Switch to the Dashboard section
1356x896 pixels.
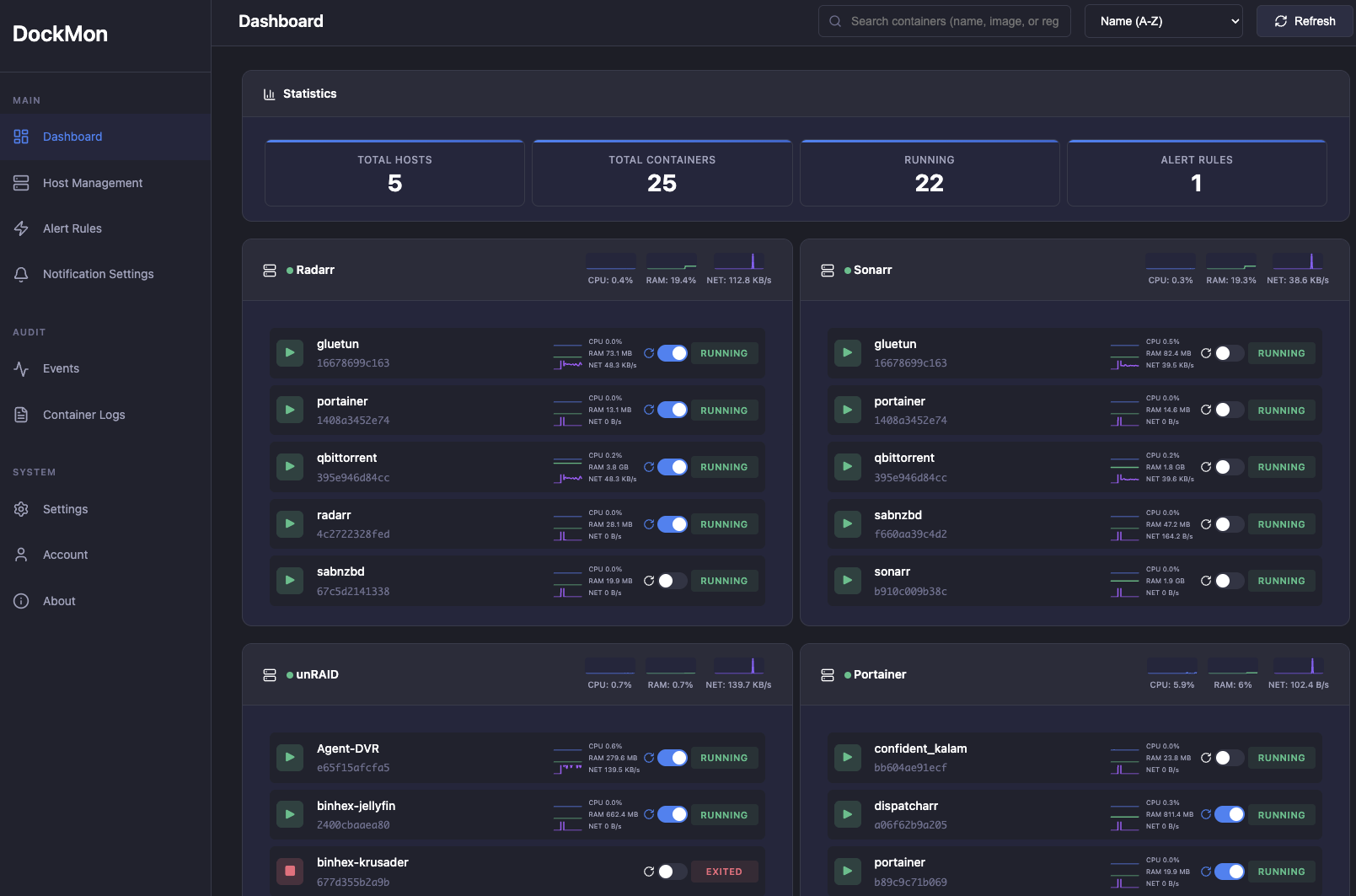[72, 137]
